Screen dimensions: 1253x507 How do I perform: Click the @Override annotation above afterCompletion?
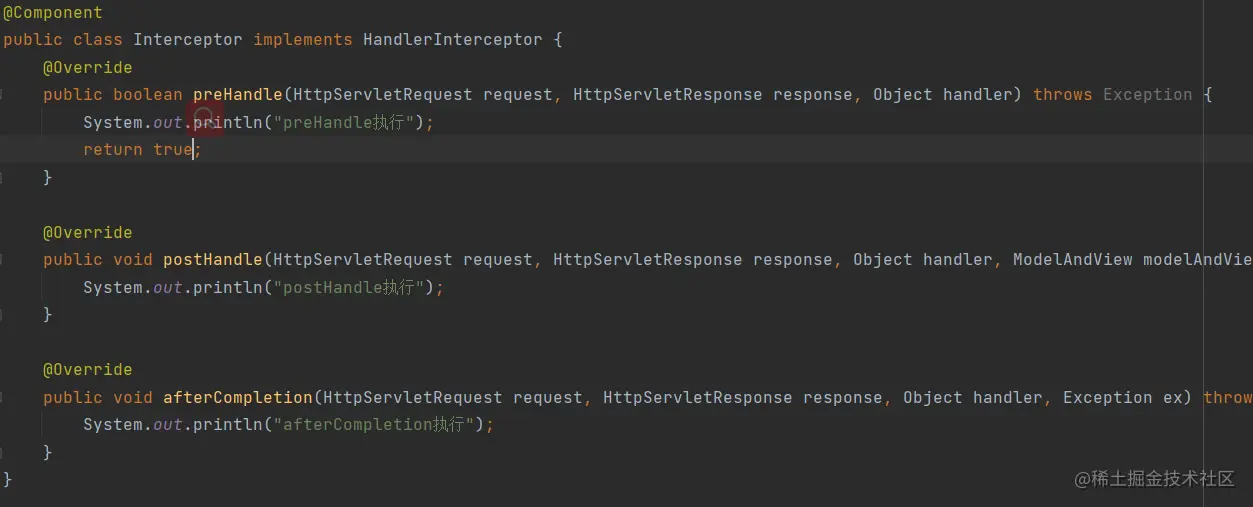click(88, 370)
